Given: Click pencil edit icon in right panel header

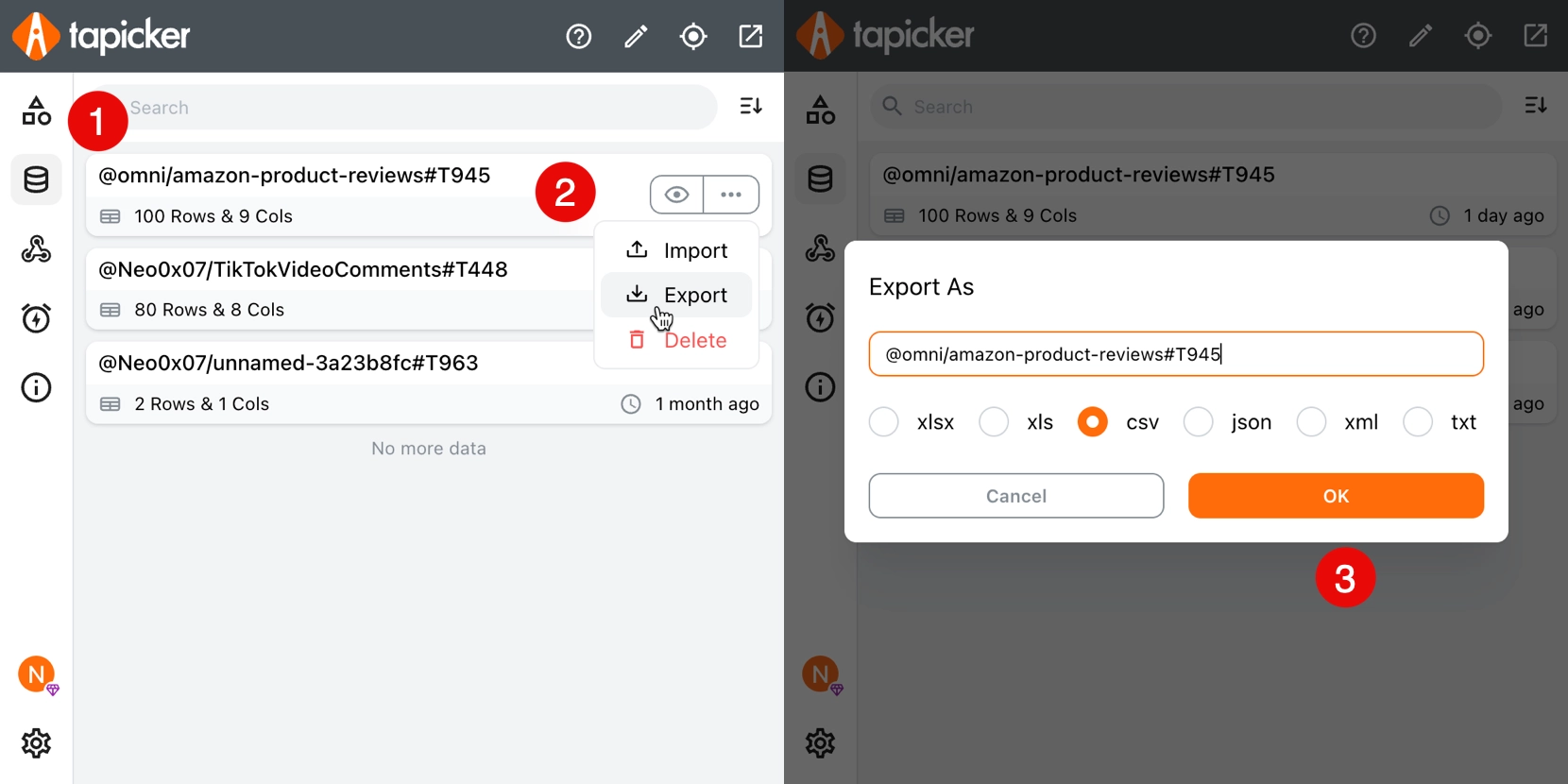Looking at the screenshot, I should tap(1421, 36).
